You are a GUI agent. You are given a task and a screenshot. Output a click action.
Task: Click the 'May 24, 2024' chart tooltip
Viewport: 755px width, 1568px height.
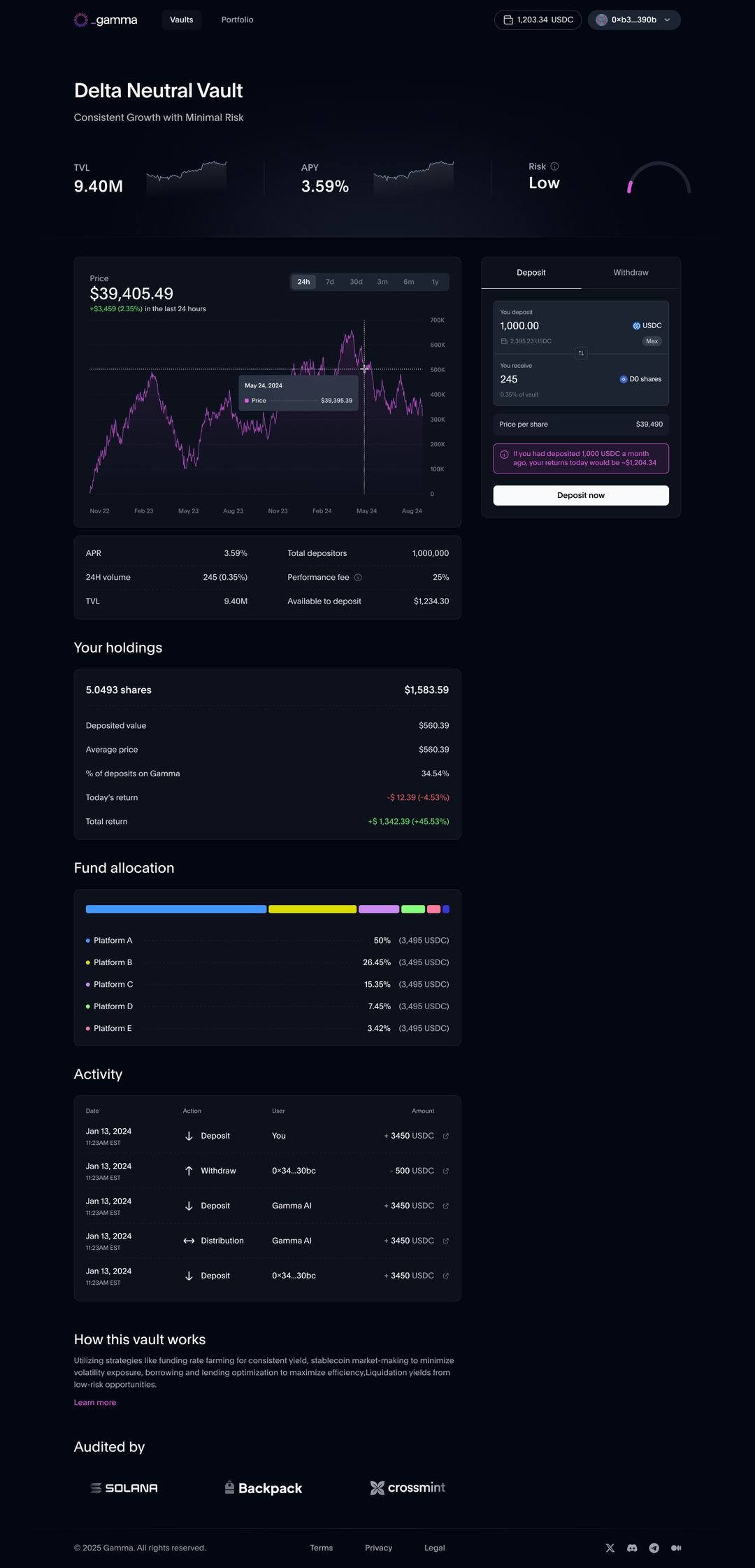[299, 393]
